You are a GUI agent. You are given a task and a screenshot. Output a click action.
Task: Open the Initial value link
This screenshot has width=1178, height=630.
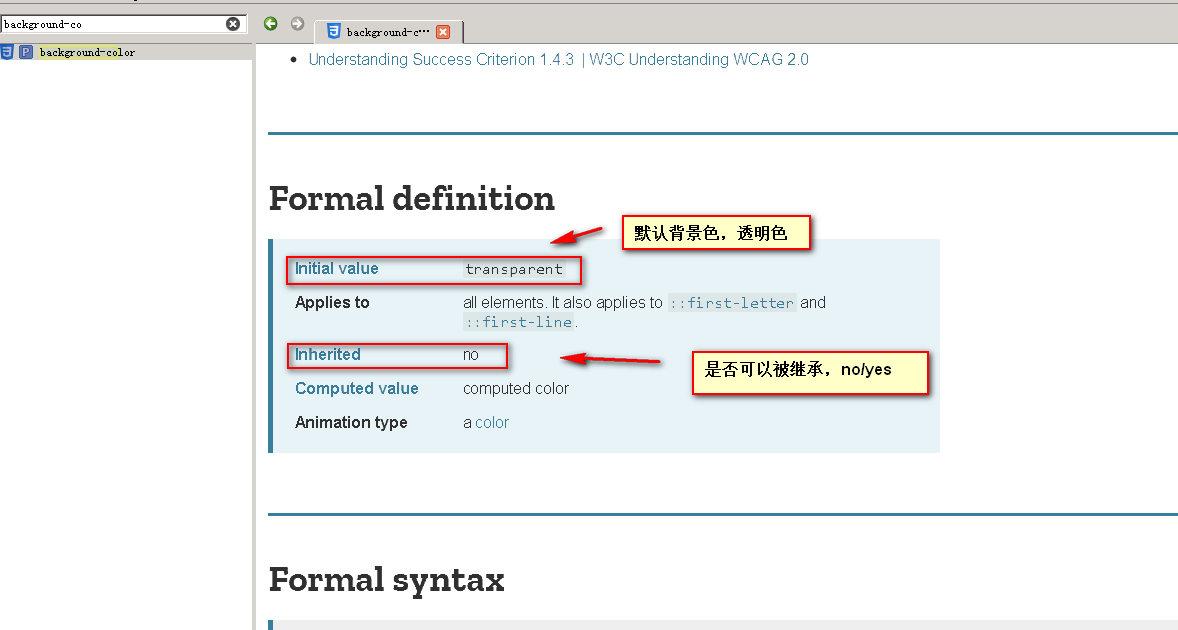pos(337,269)
